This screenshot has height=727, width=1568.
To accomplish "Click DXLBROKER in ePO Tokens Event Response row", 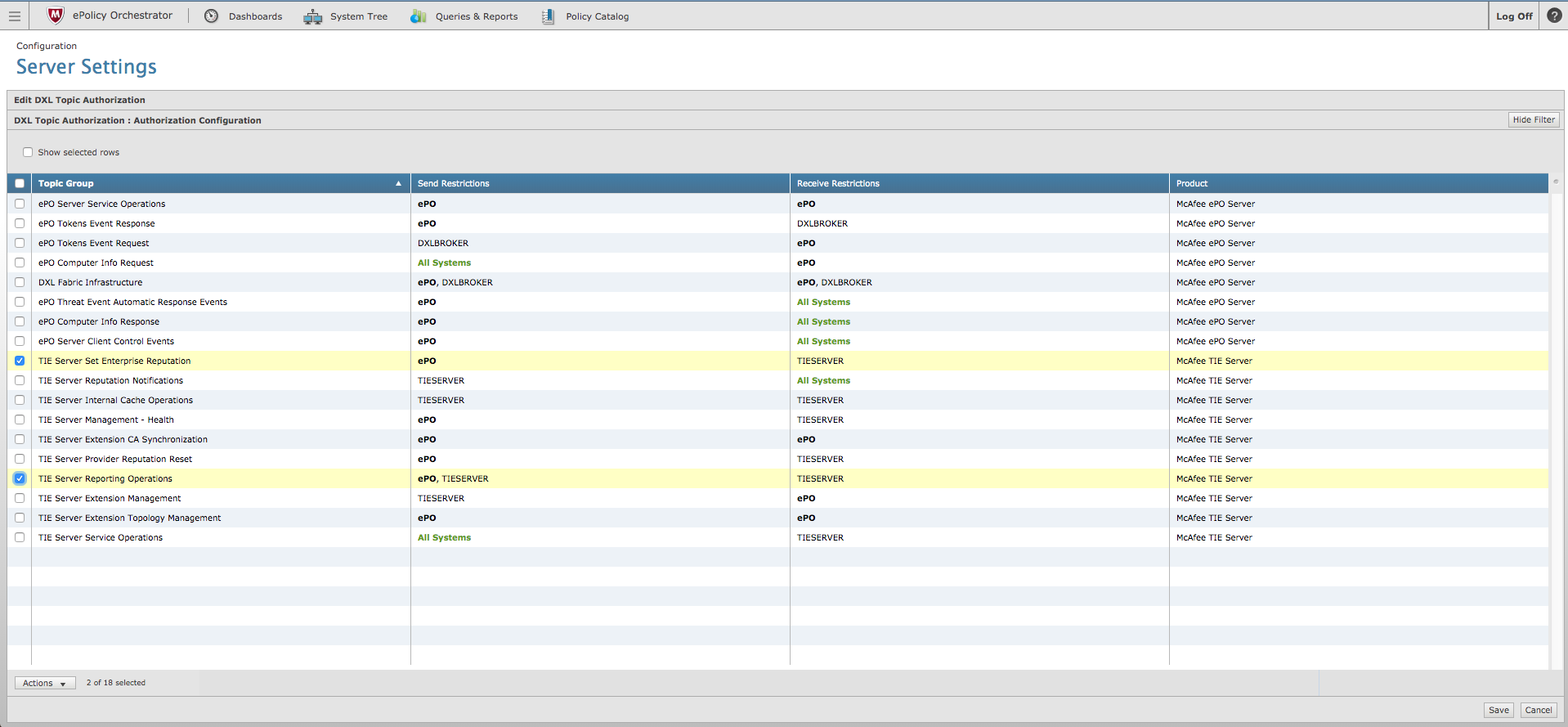I will click(822, 223).
